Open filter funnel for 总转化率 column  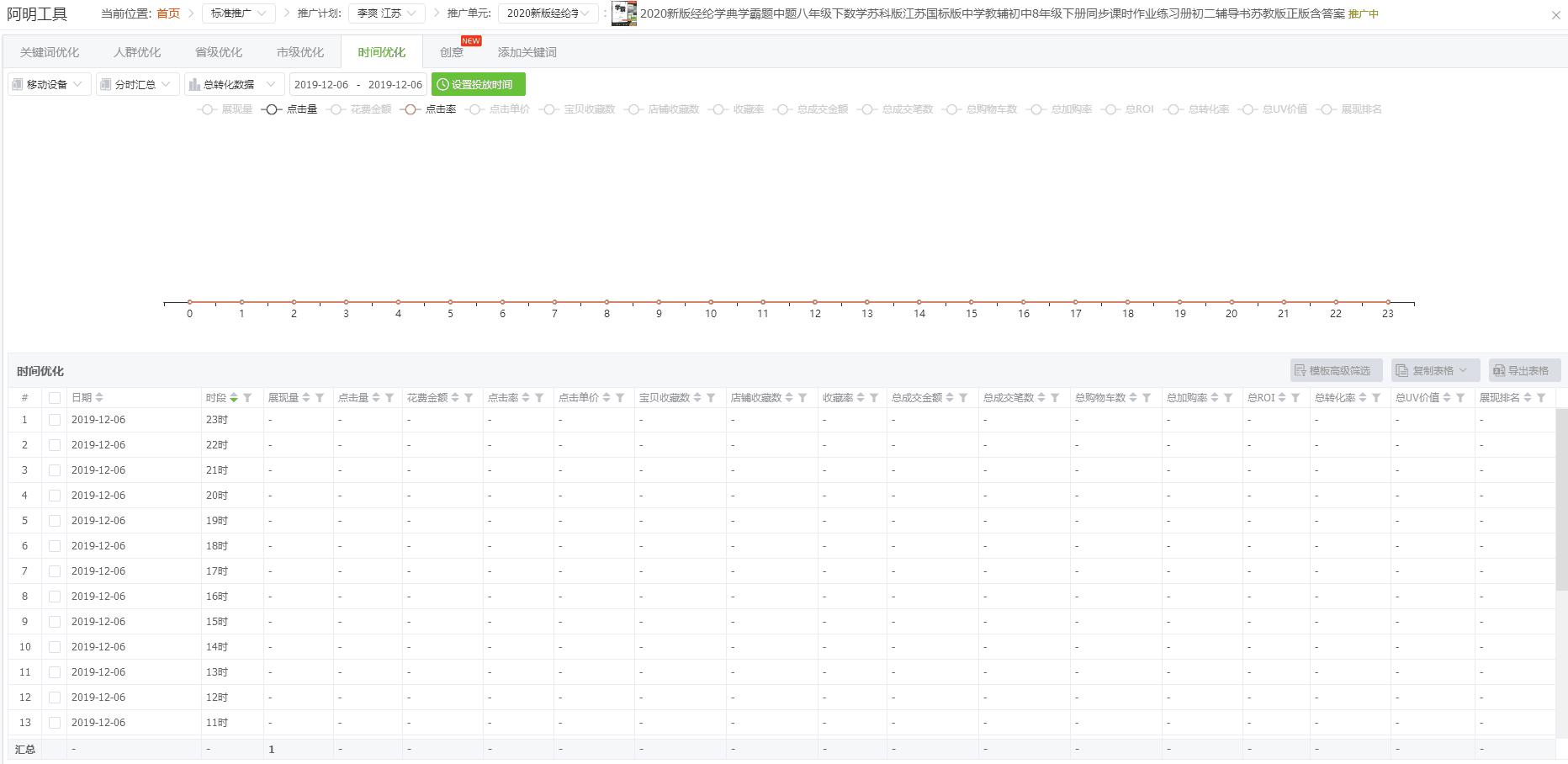1376,398
